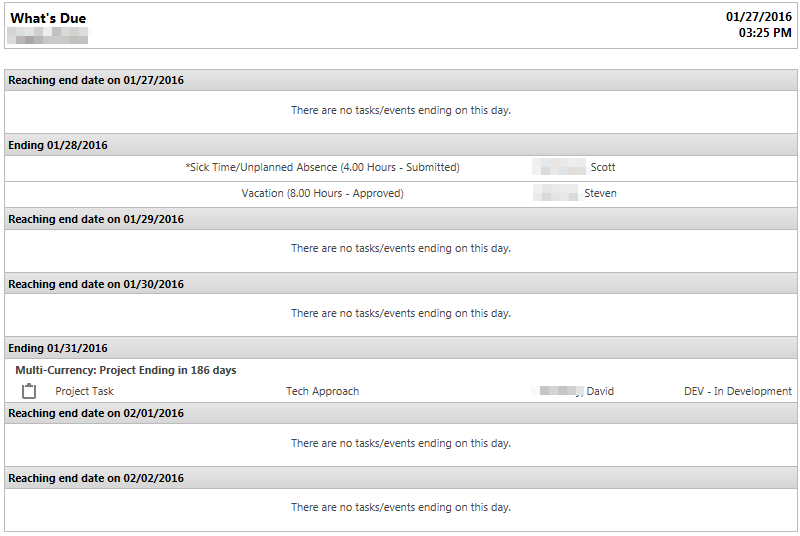Click the Project Task clipboard icon
The width and height of the screenshot is (800, 536).
[29, 391]
